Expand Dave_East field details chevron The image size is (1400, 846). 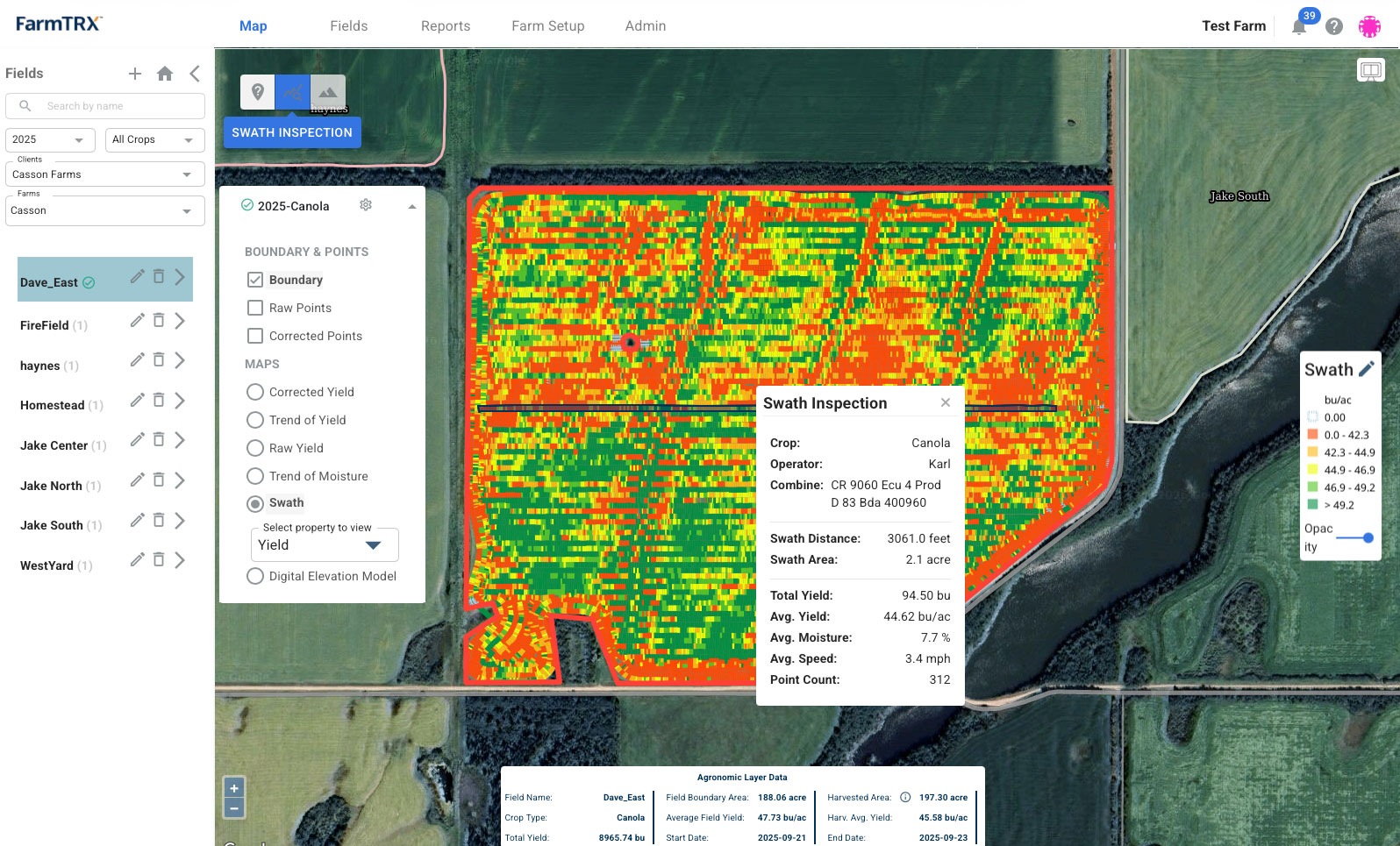point(180,277)
